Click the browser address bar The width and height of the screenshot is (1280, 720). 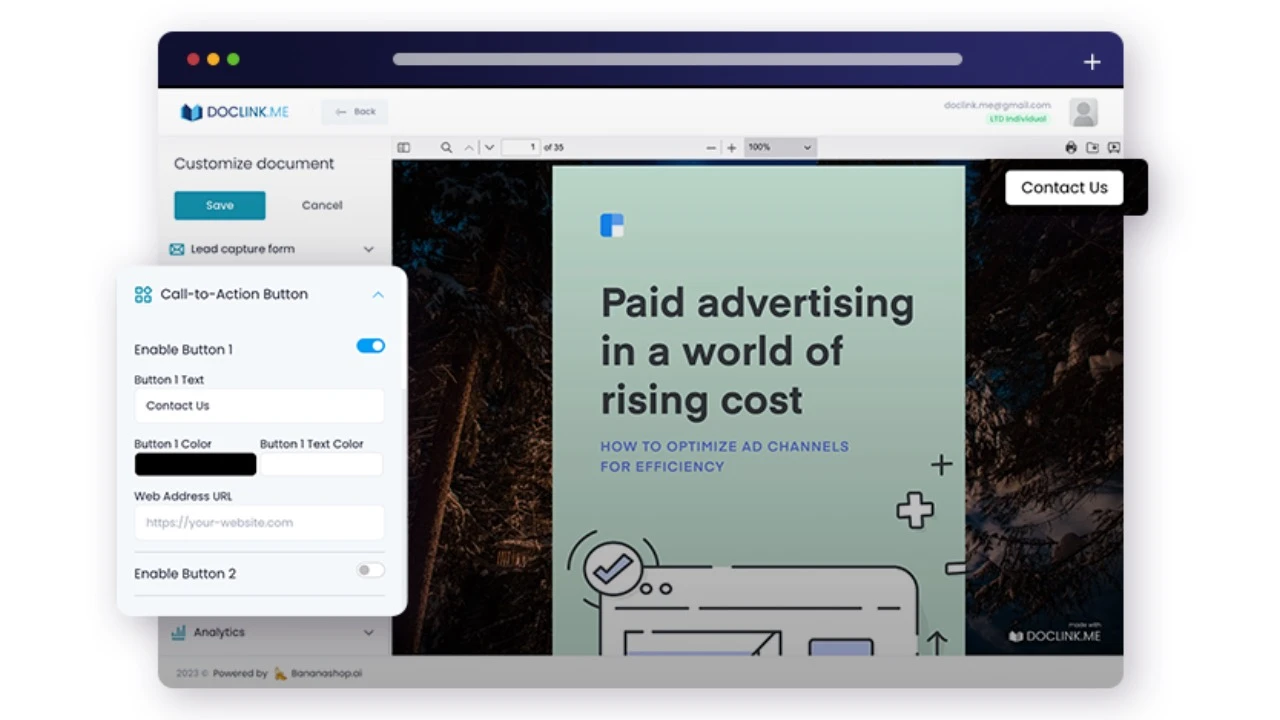677,59
